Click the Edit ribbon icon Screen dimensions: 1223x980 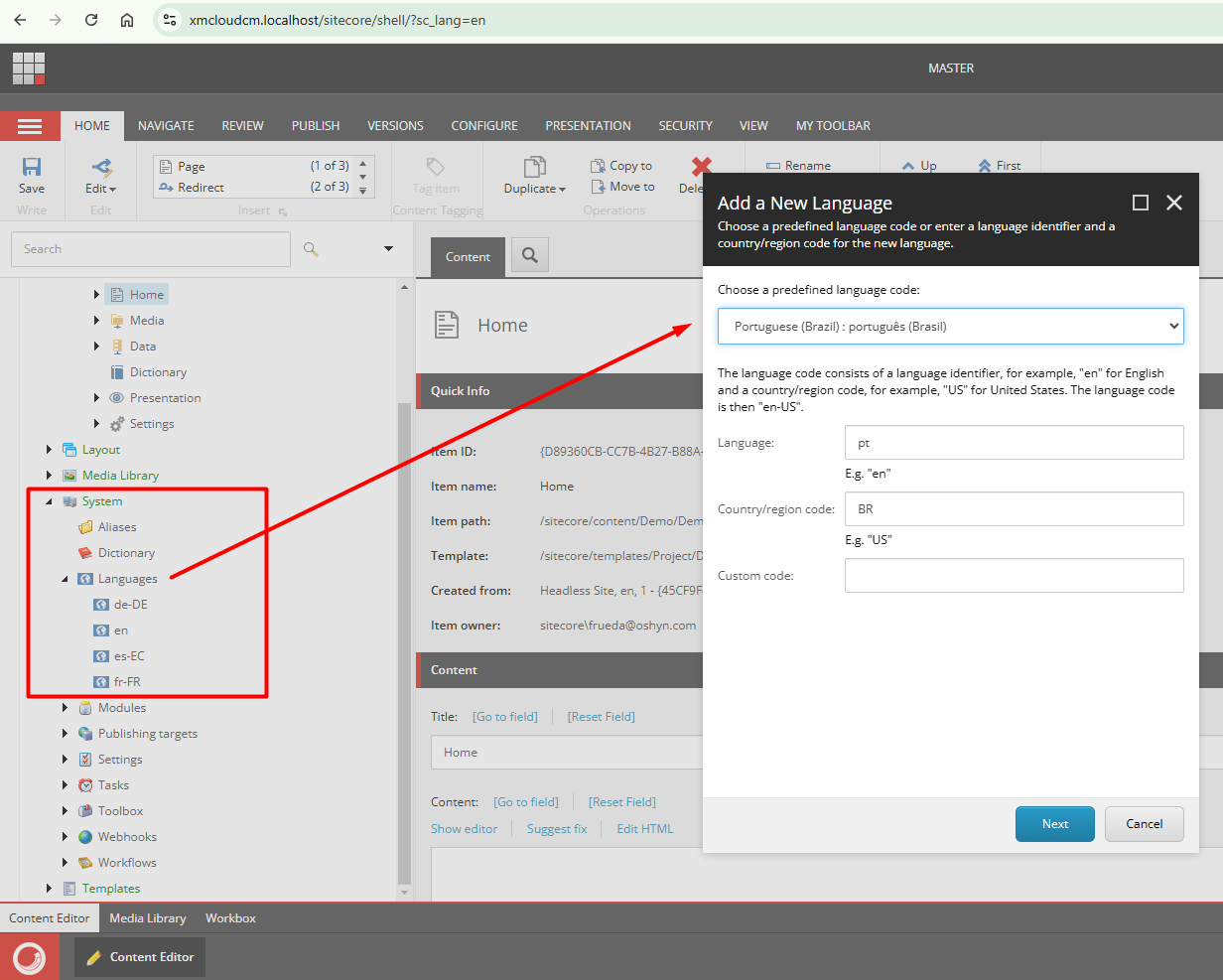[101, 167]
